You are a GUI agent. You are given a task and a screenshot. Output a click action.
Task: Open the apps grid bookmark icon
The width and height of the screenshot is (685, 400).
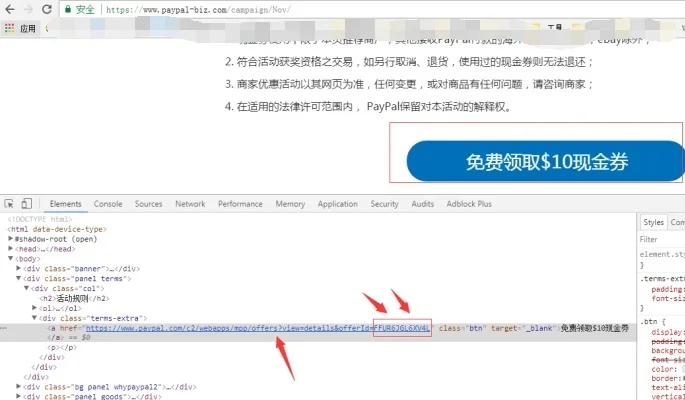(10, 28)
